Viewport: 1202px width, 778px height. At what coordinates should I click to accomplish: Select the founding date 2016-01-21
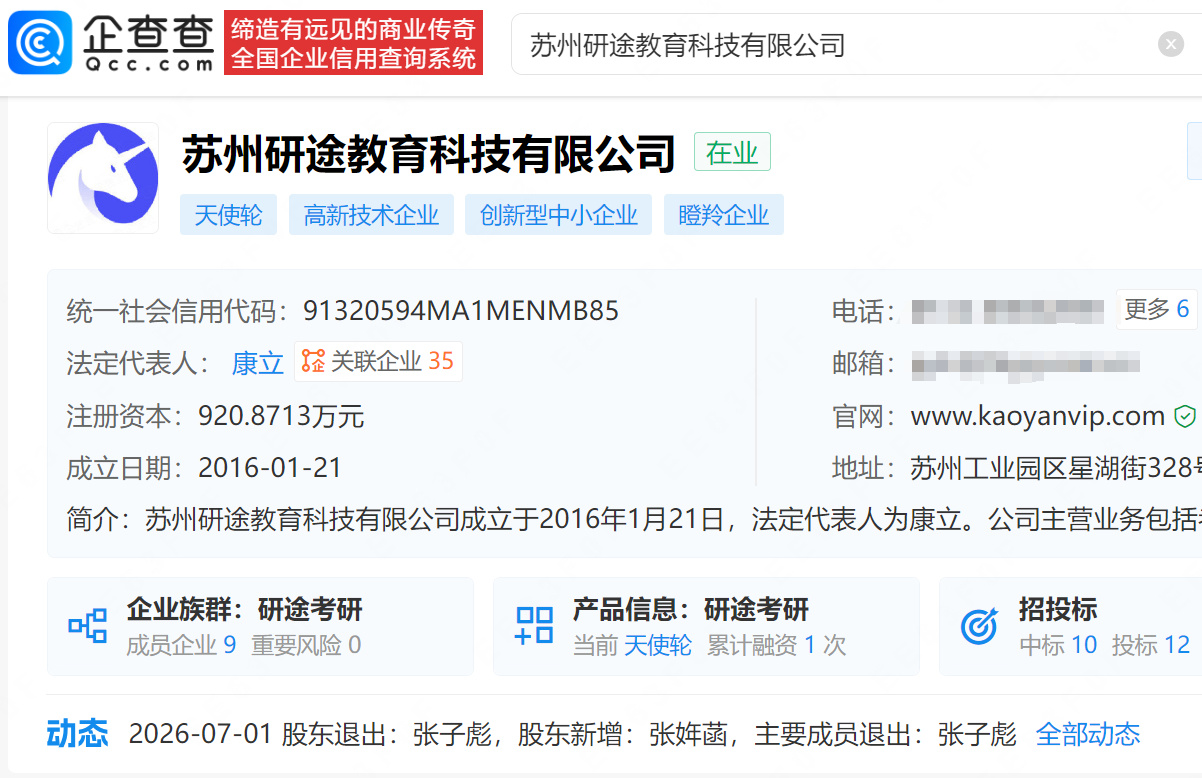[x=270, y=467]
